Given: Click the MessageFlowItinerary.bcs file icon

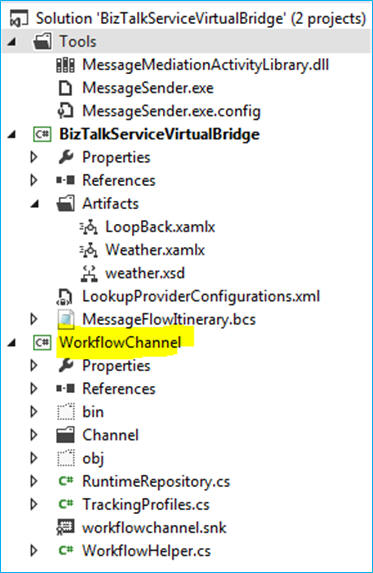Looking at the screenshot, I should (66, 319).
